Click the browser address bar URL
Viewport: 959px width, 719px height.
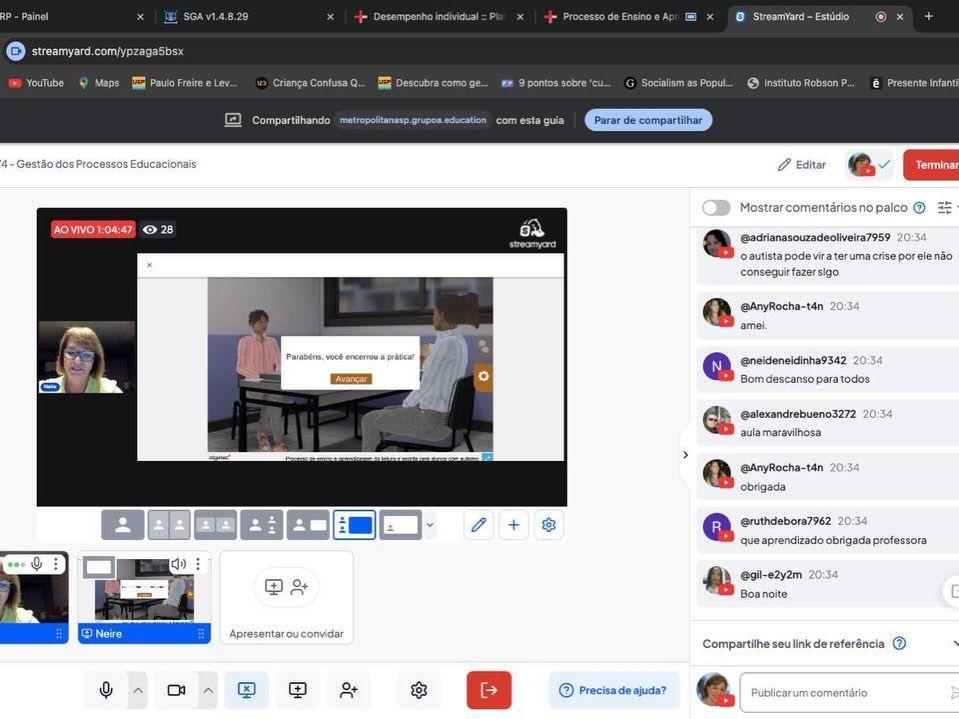[108, 51]
